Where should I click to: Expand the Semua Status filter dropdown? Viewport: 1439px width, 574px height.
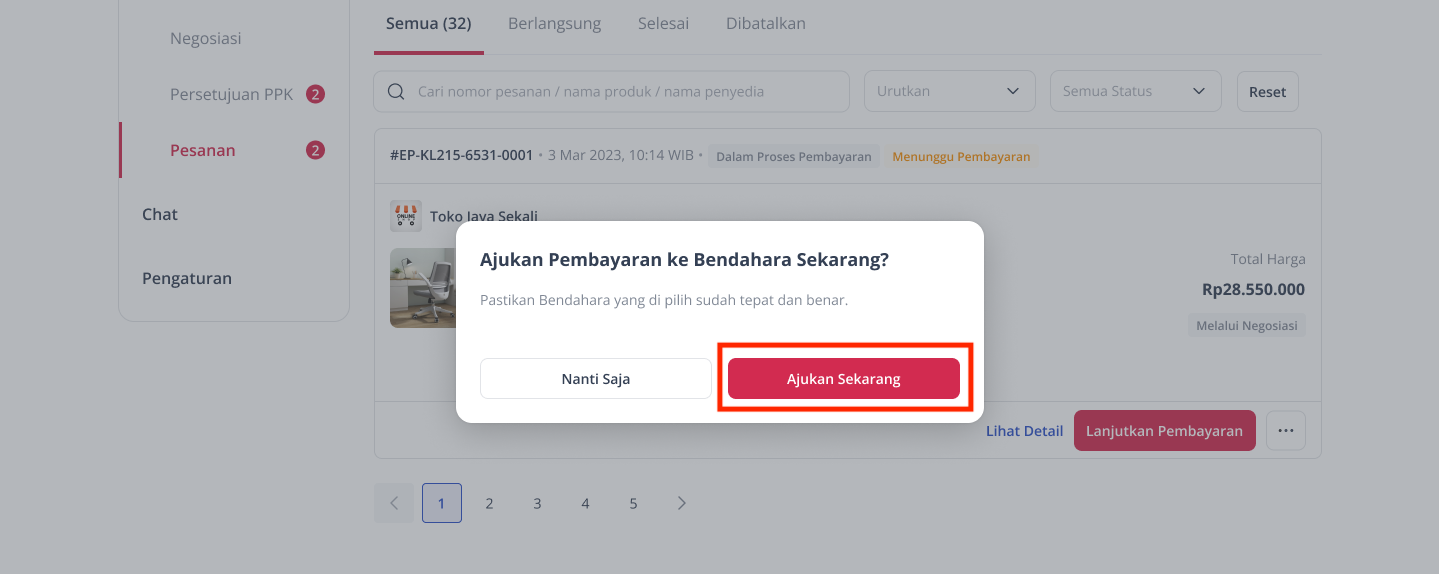coord(1135,91)
